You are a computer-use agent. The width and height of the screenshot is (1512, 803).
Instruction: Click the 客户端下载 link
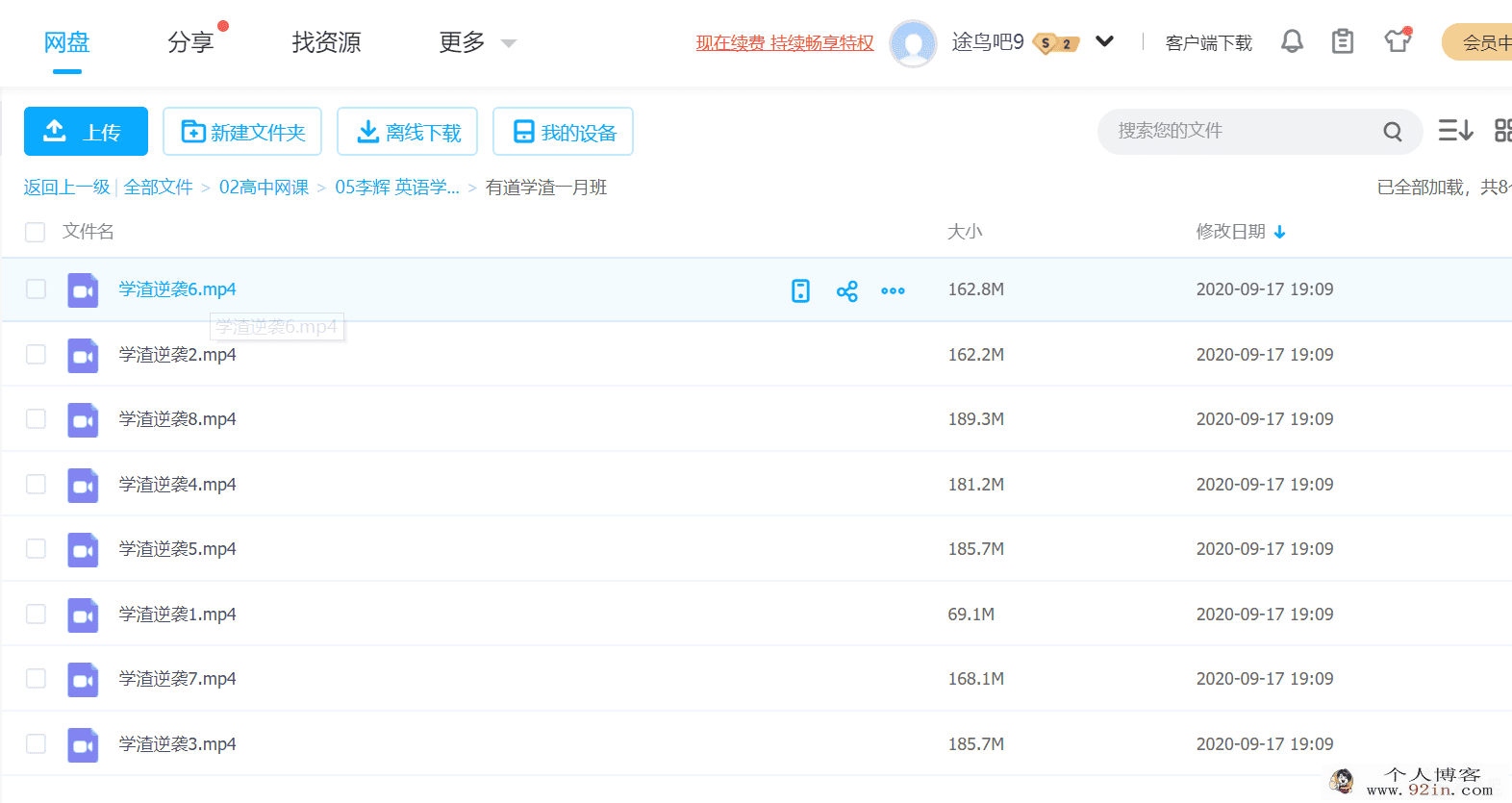pyautogui.click(x=1208, y=43)
